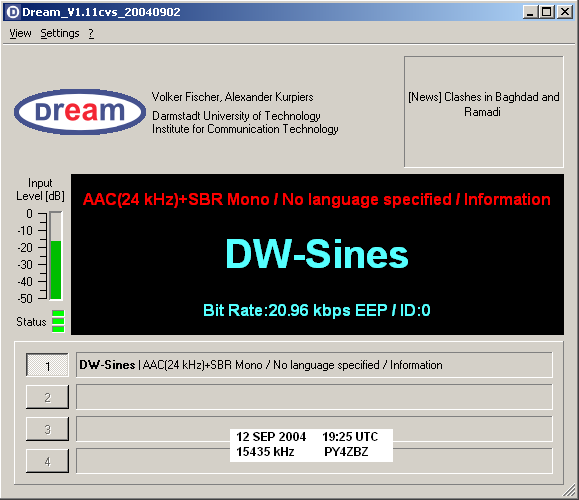
Task: Click the Bit Rate 20.96 kbps text
Action: coord(277,310)
